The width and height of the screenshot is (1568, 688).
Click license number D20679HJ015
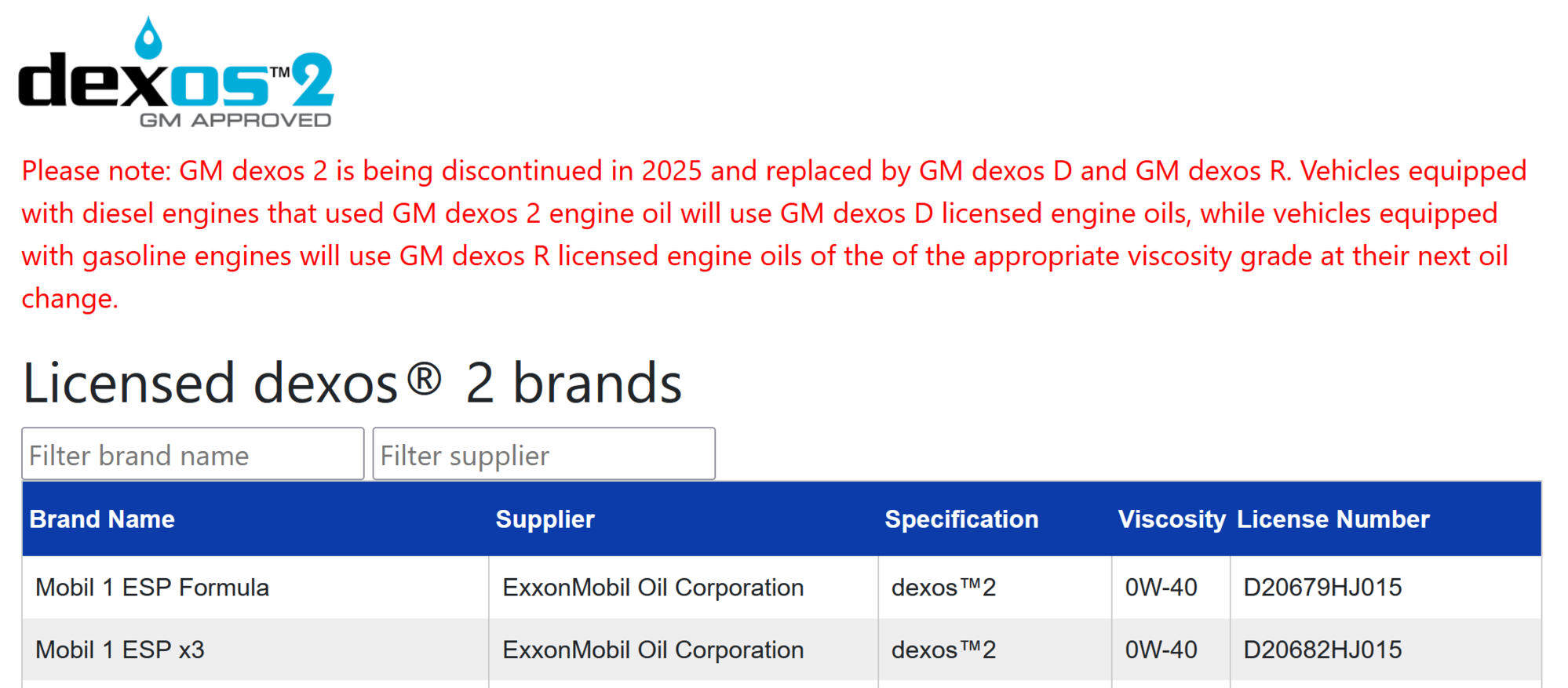click(x=1322, y=587)
